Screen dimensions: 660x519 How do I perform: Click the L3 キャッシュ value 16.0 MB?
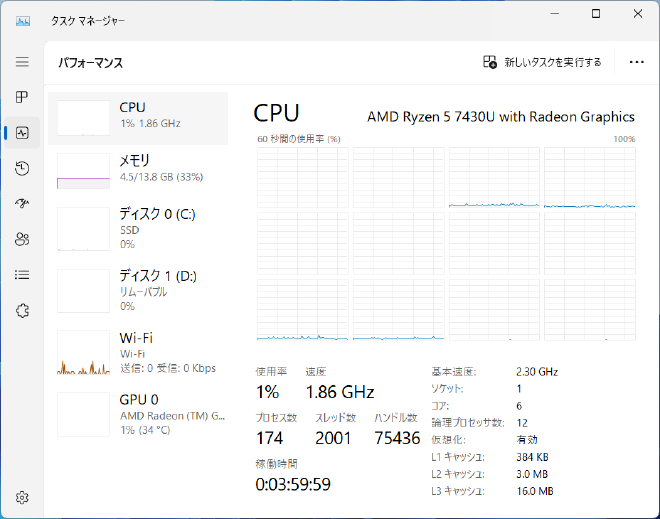coord(535,491)
